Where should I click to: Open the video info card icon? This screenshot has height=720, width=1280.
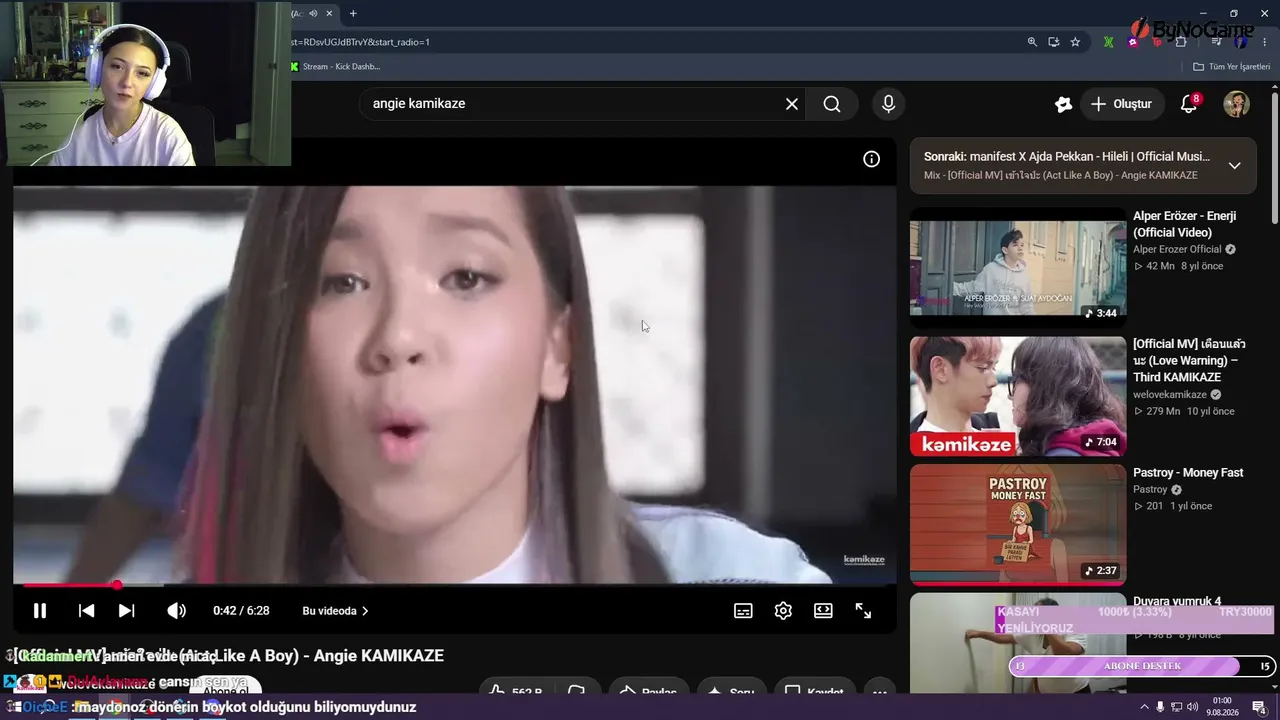coord(871,159)
